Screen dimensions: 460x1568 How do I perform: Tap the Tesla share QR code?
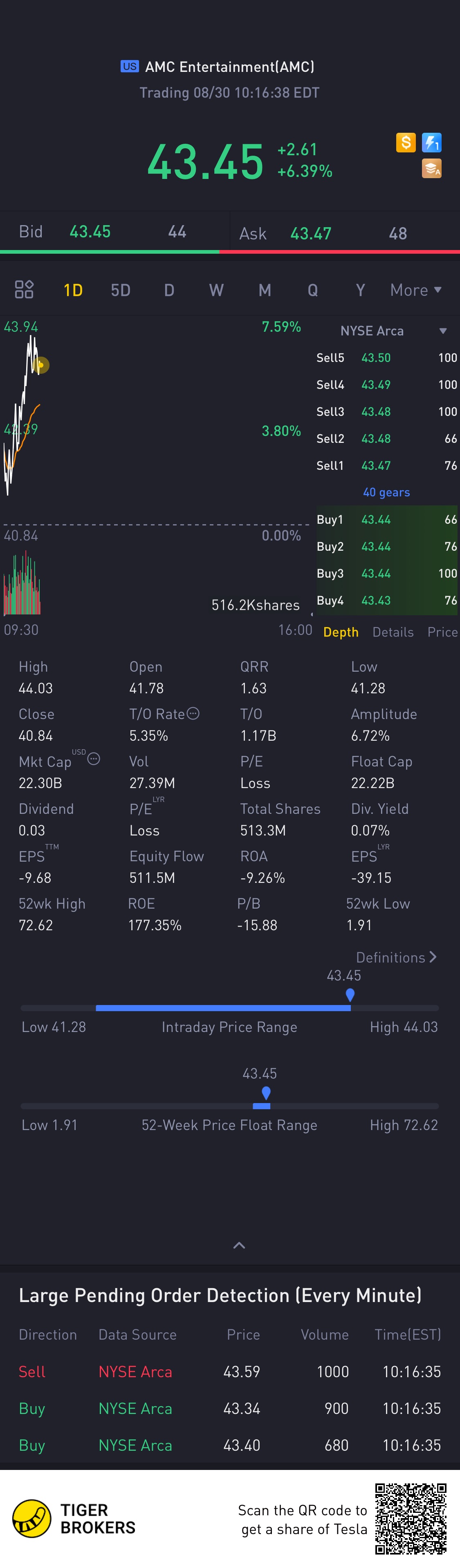pos(411,1519)
